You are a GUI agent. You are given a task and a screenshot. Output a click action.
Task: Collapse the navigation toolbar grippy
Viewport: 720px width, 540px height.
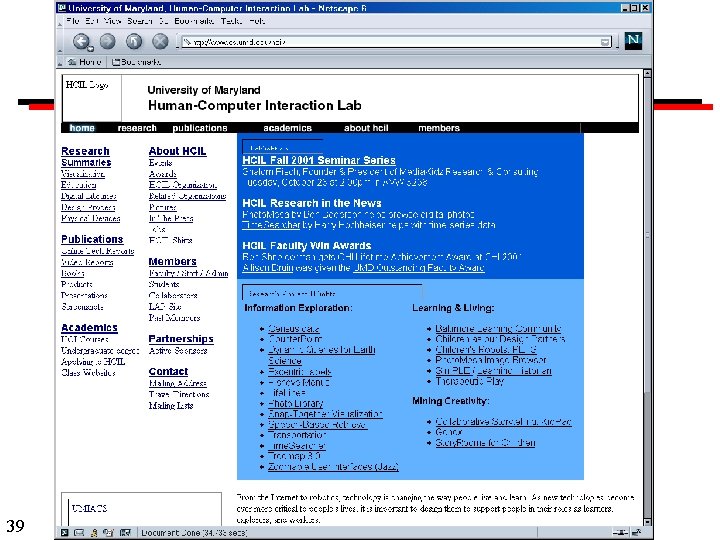(60, 41)
